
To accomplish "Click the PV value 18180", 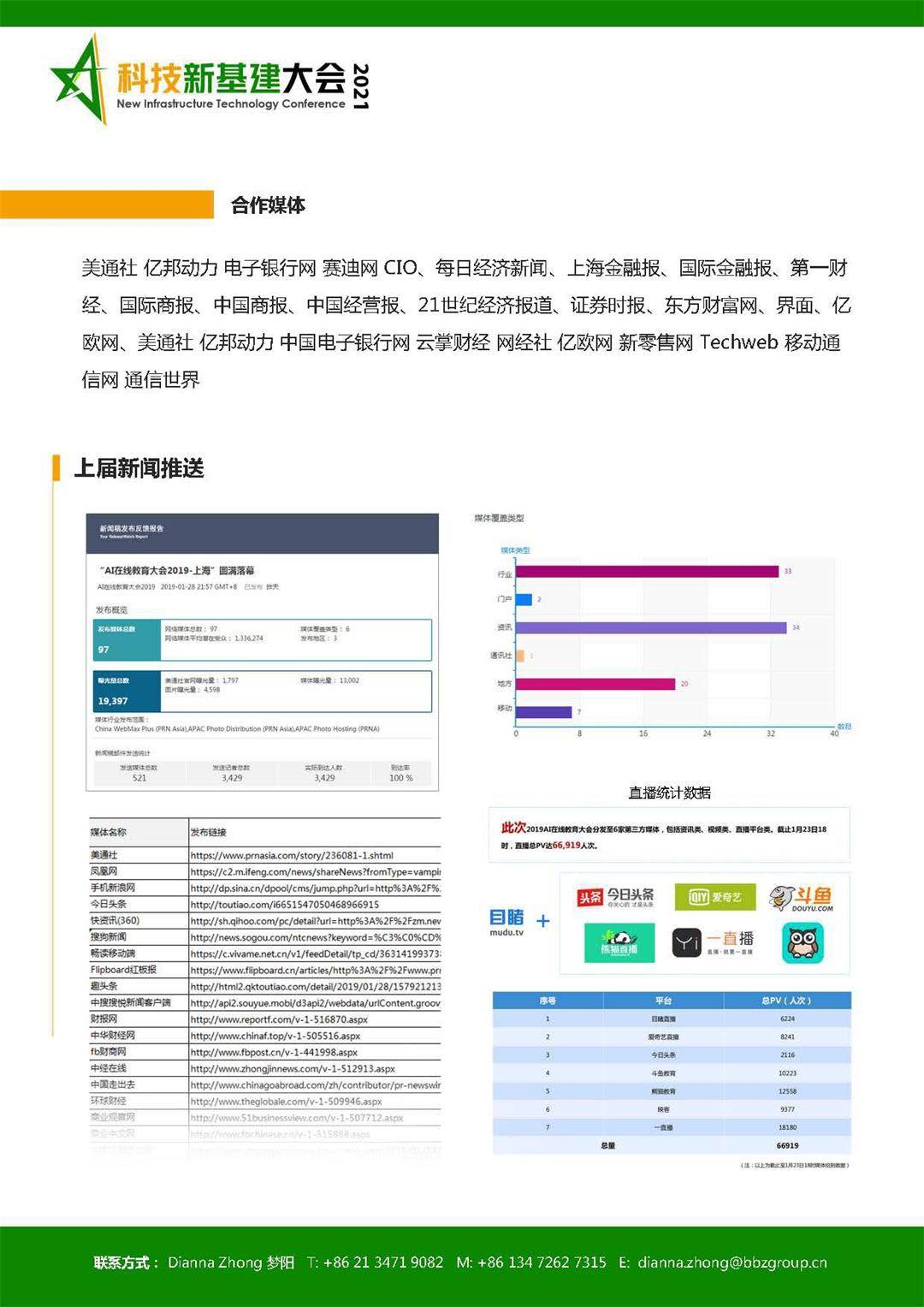I will pos(787,1127).
